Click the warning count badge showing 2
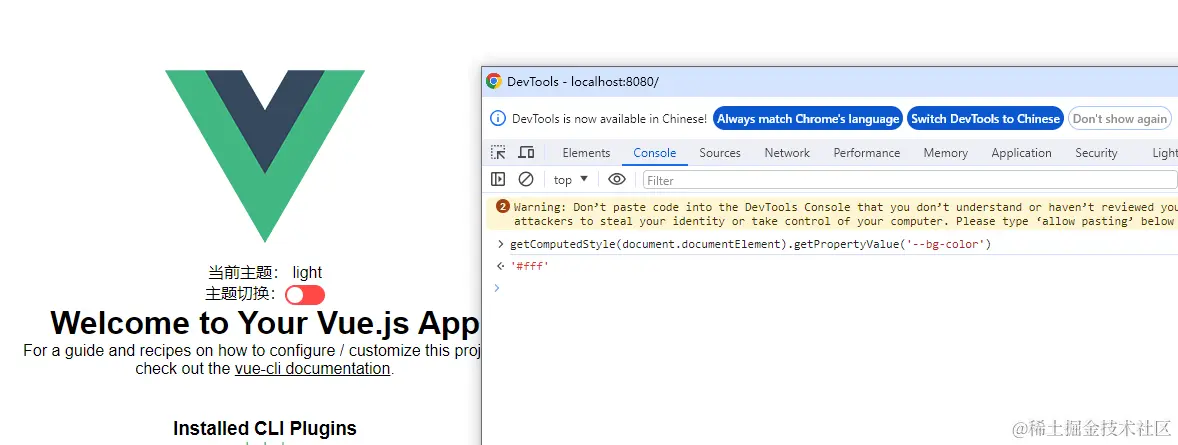Image resolution: width=1178 pixels, height=445 pixels. tap(502, 207)
